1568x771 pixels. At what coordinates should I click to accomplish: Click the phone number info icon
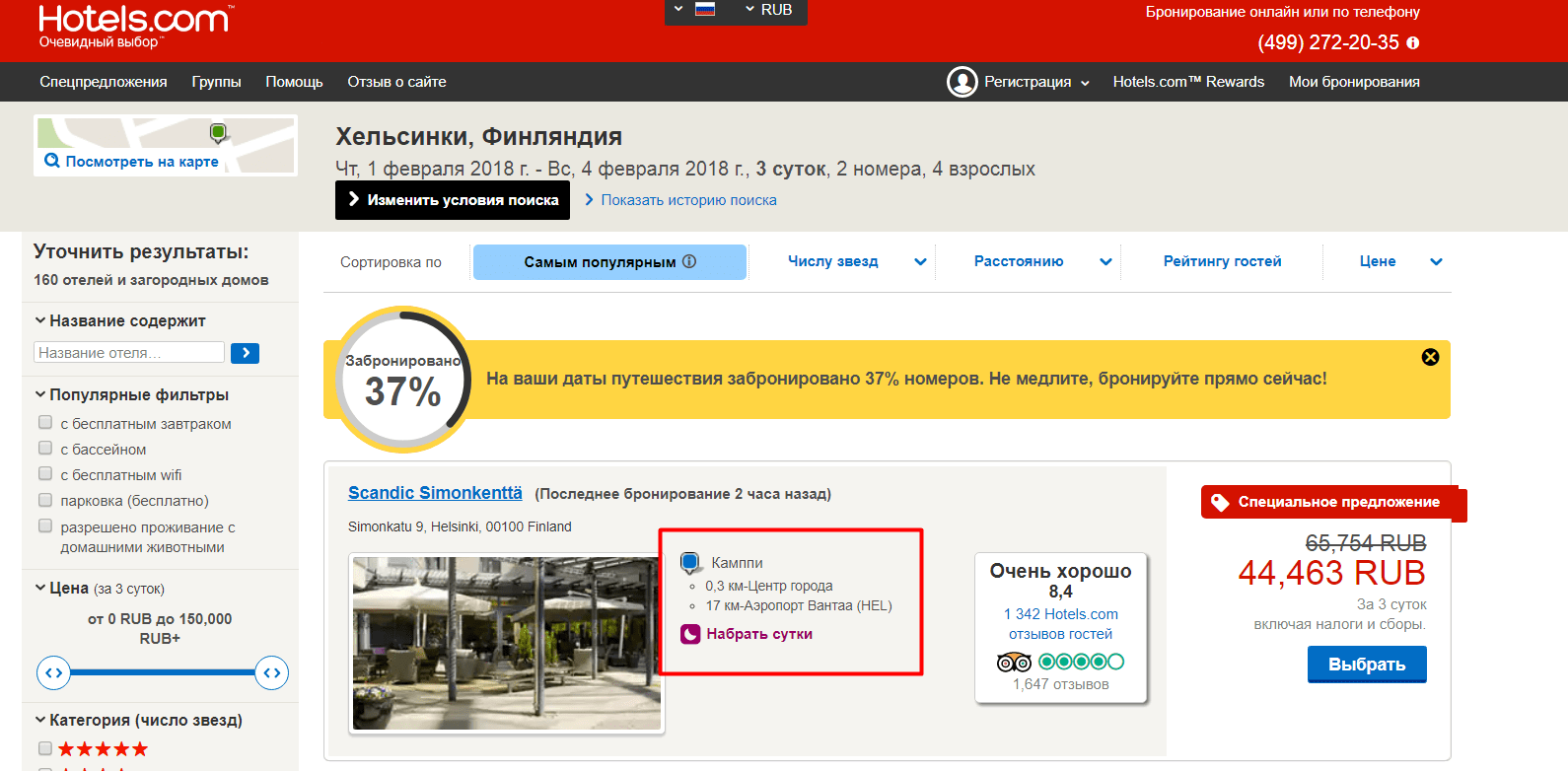pyautogui.click(x=1413, y=42)
